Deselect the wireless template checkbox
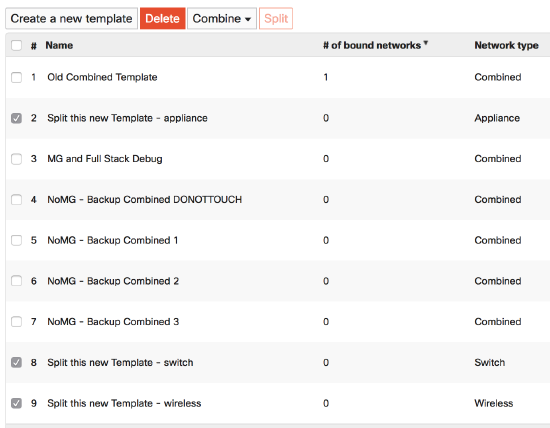550x428 pixels. point(16,403)
